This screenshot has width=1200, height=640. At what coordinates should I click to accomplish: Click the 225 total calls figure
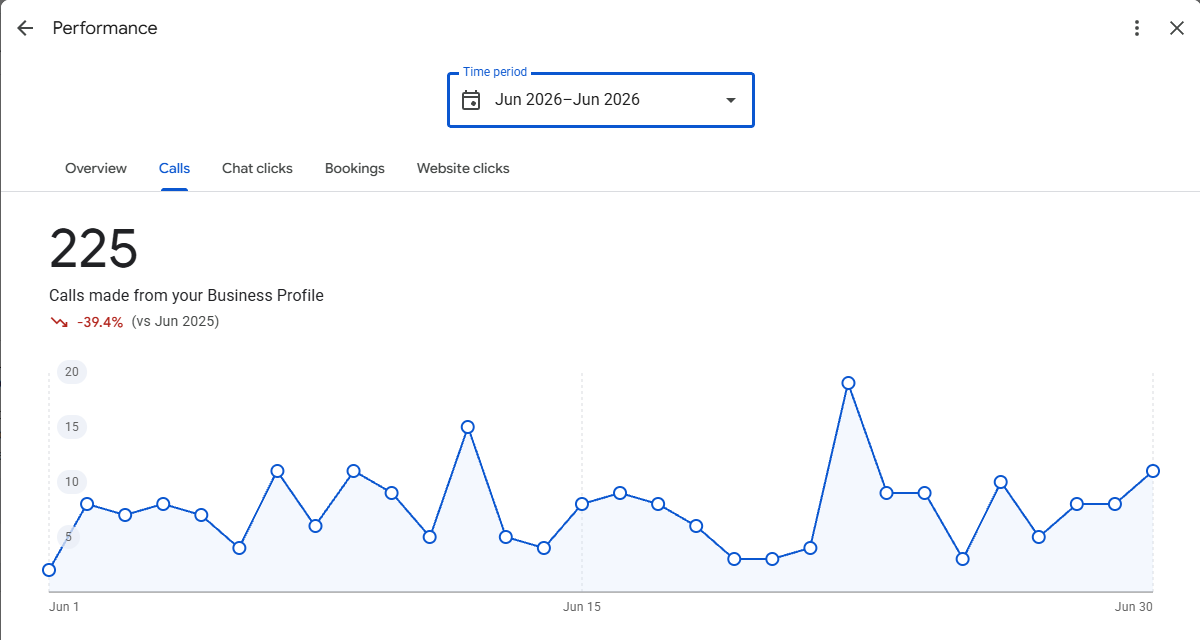coord(93,248)
